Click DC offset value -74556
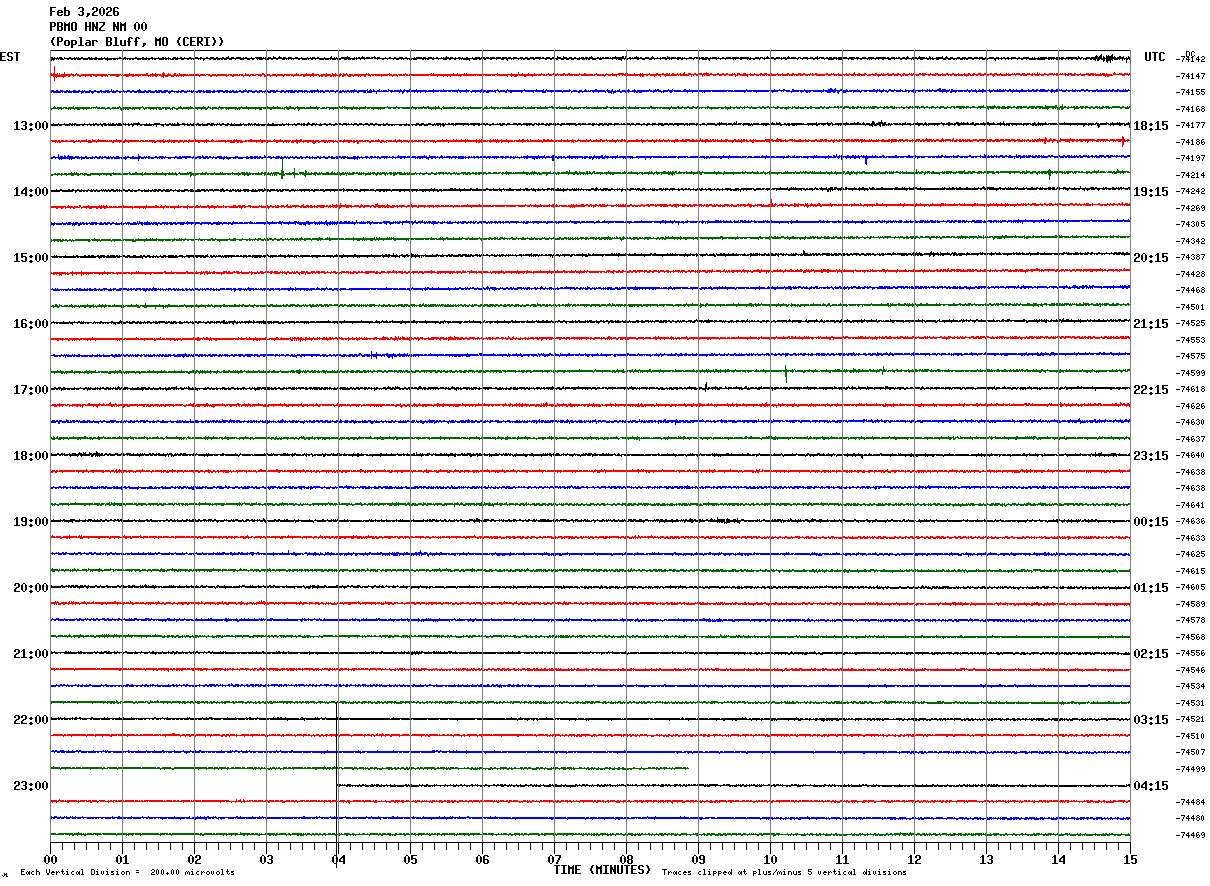The height and width of the screenshot is (886, 1210). [x=1191, y=654]
